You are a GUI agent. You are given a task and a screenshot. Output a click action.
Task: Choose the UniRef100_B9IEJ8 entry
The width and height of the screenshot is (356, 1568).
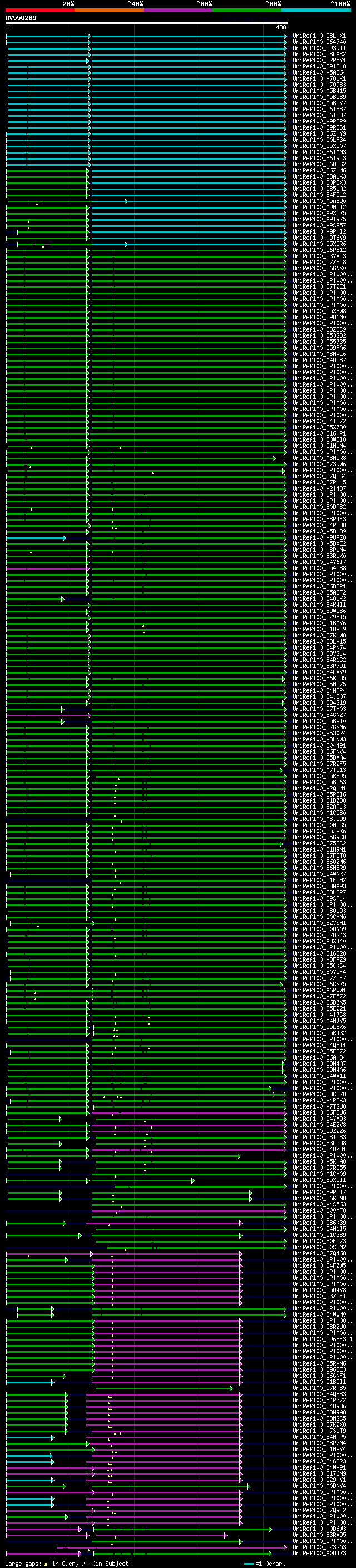pyautogui.click(x=319, y=66)
